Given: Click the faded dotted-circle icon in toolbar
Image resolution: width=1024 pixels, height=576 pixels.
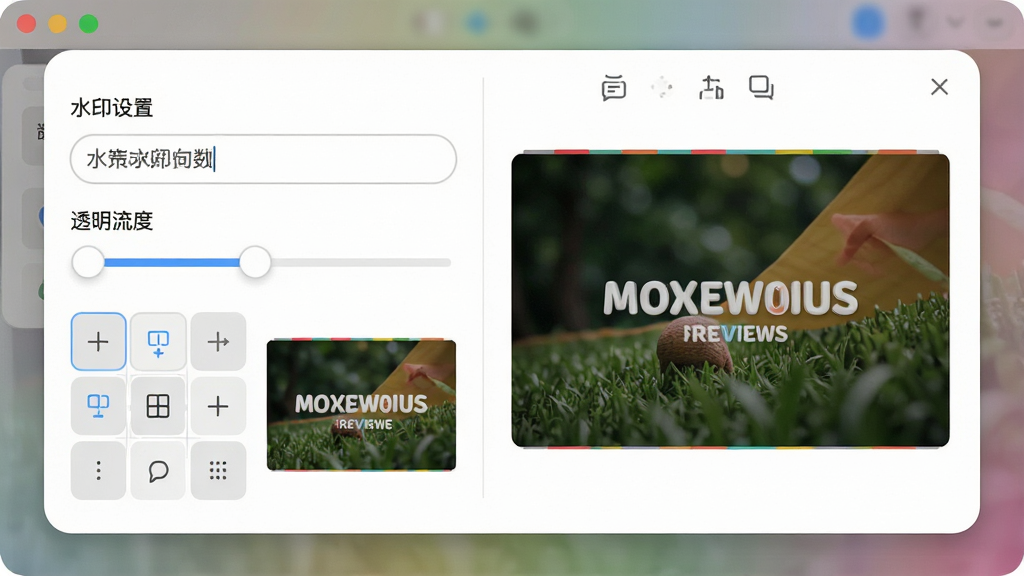Looking at the screenshot, I should click(662, 87).
